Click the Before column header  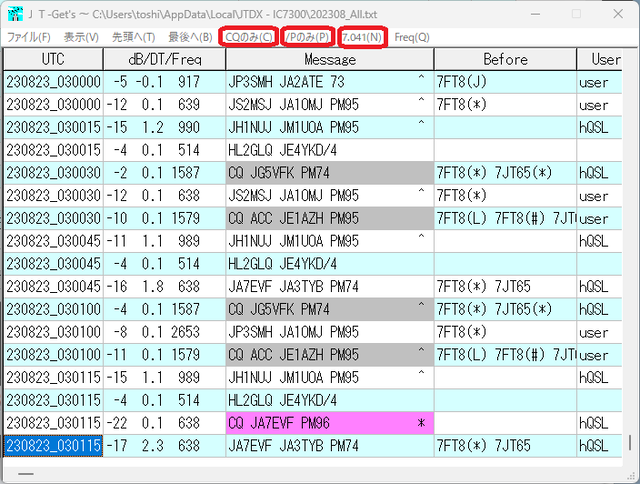(505, 59)
